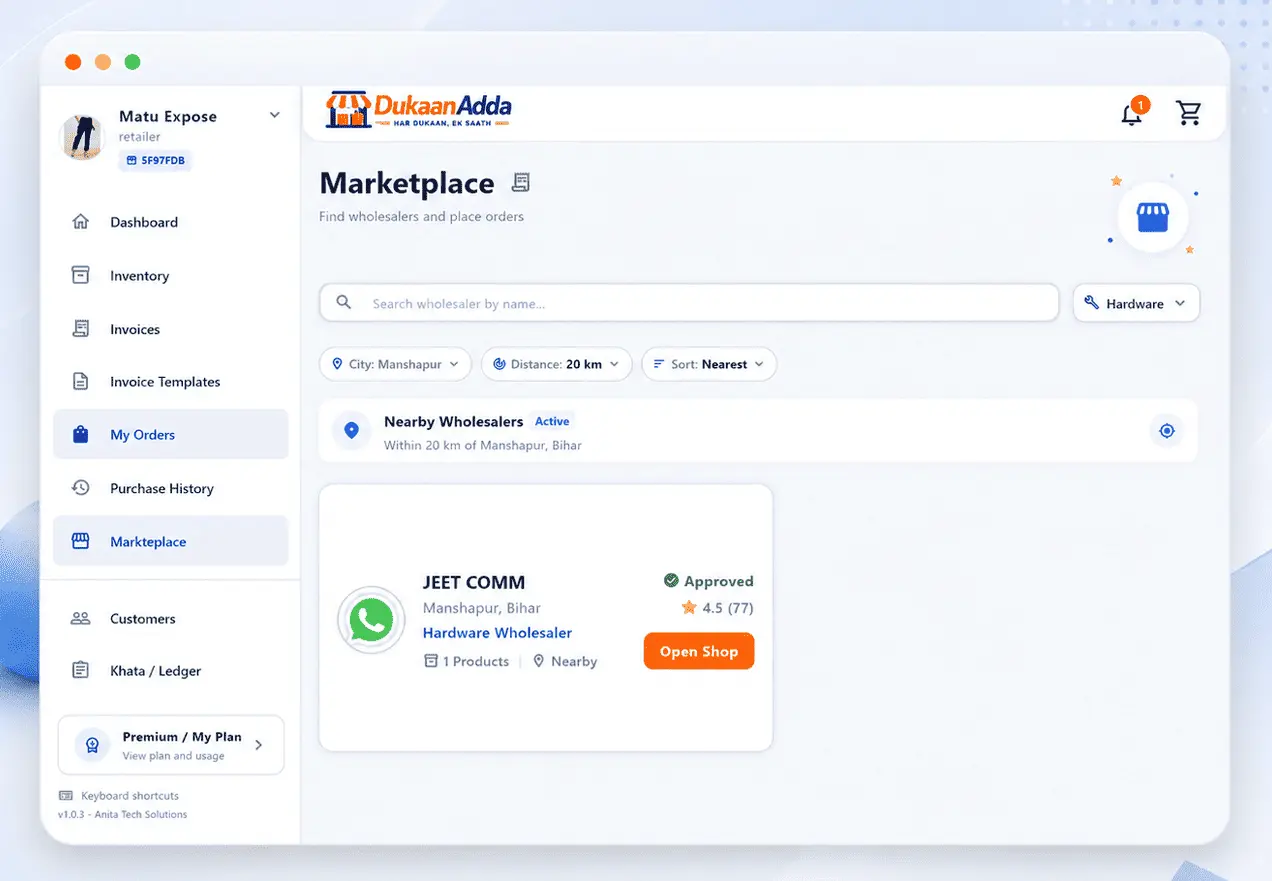Click the Invoice Templates document icon
Screen dimensions: 1272x881
[x=81, y=381]
